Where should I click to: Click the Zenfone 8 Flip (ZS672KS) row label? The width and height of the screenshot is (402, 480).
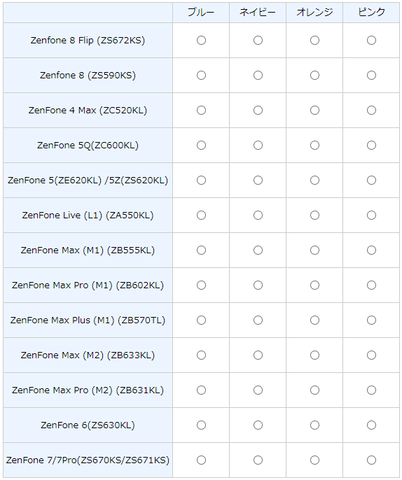(x=88, y=40)
